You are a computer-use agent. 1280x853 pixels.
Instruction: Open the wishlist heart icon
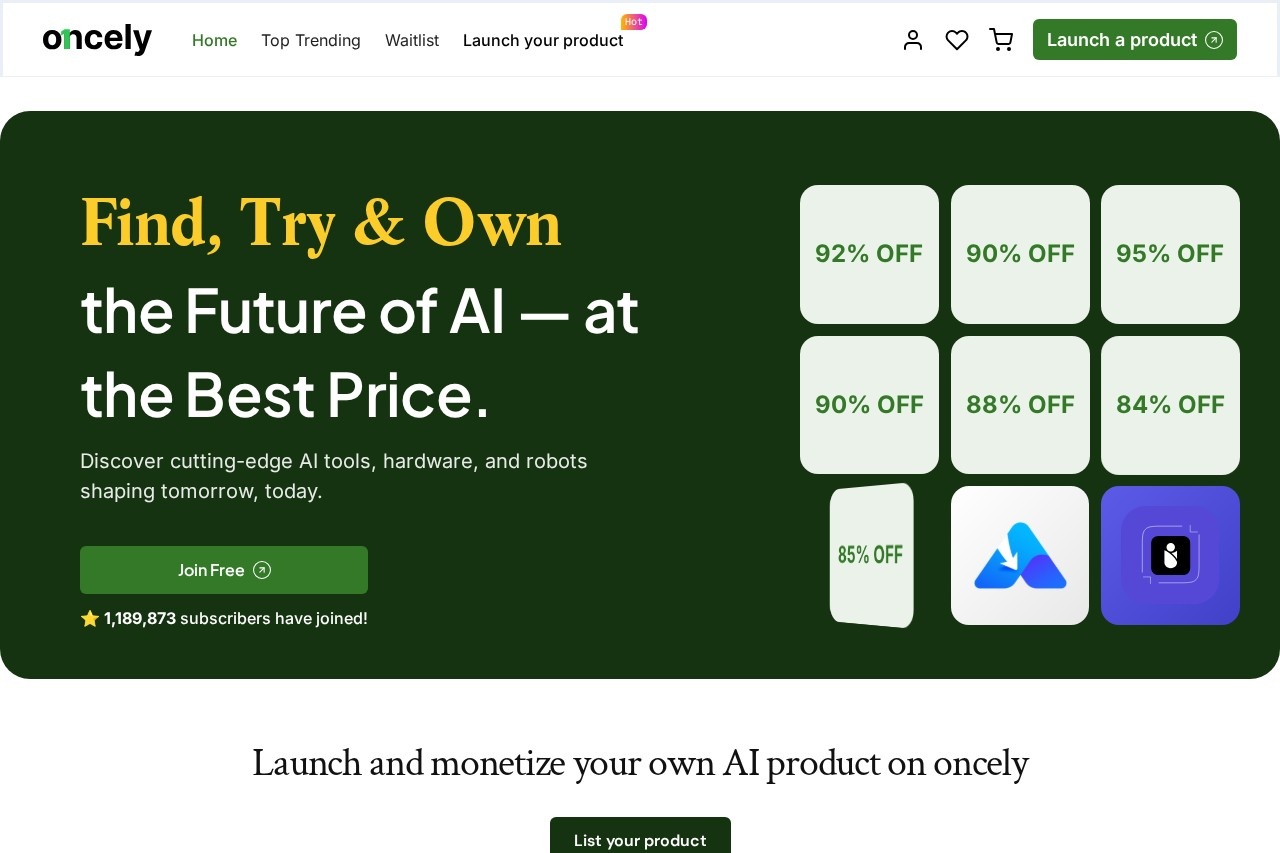957,40
